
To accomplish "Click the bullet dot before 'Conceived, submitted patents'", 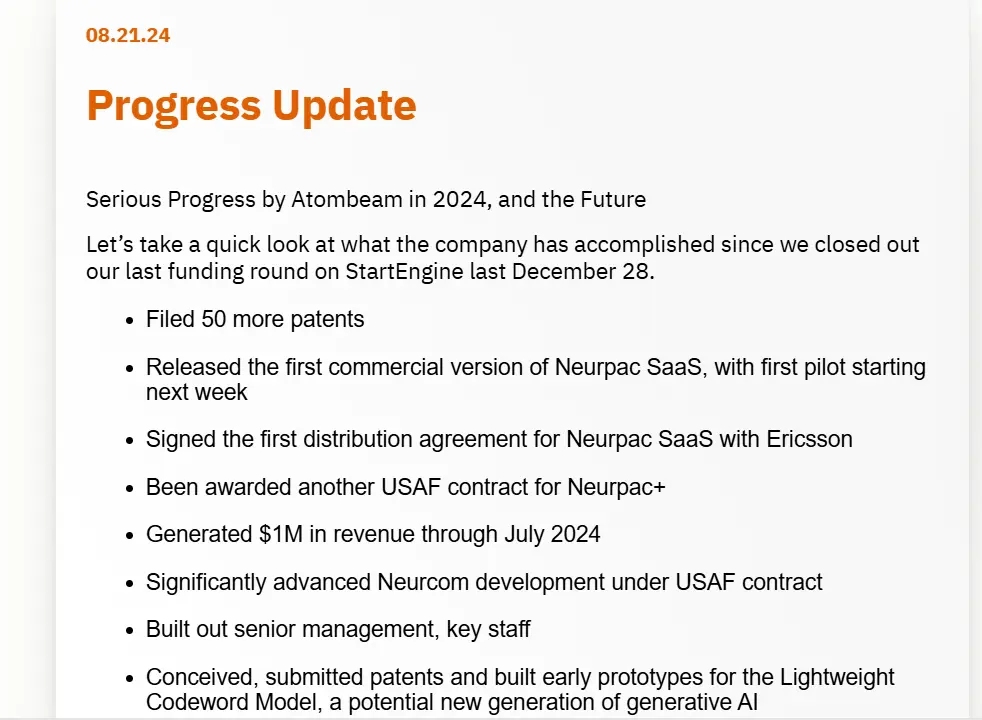I will (x=130, y=679).
